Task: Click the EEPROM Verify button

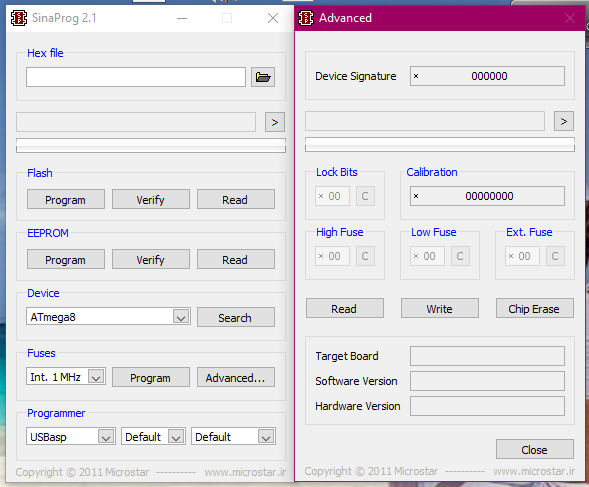Action: click(151, 259)
